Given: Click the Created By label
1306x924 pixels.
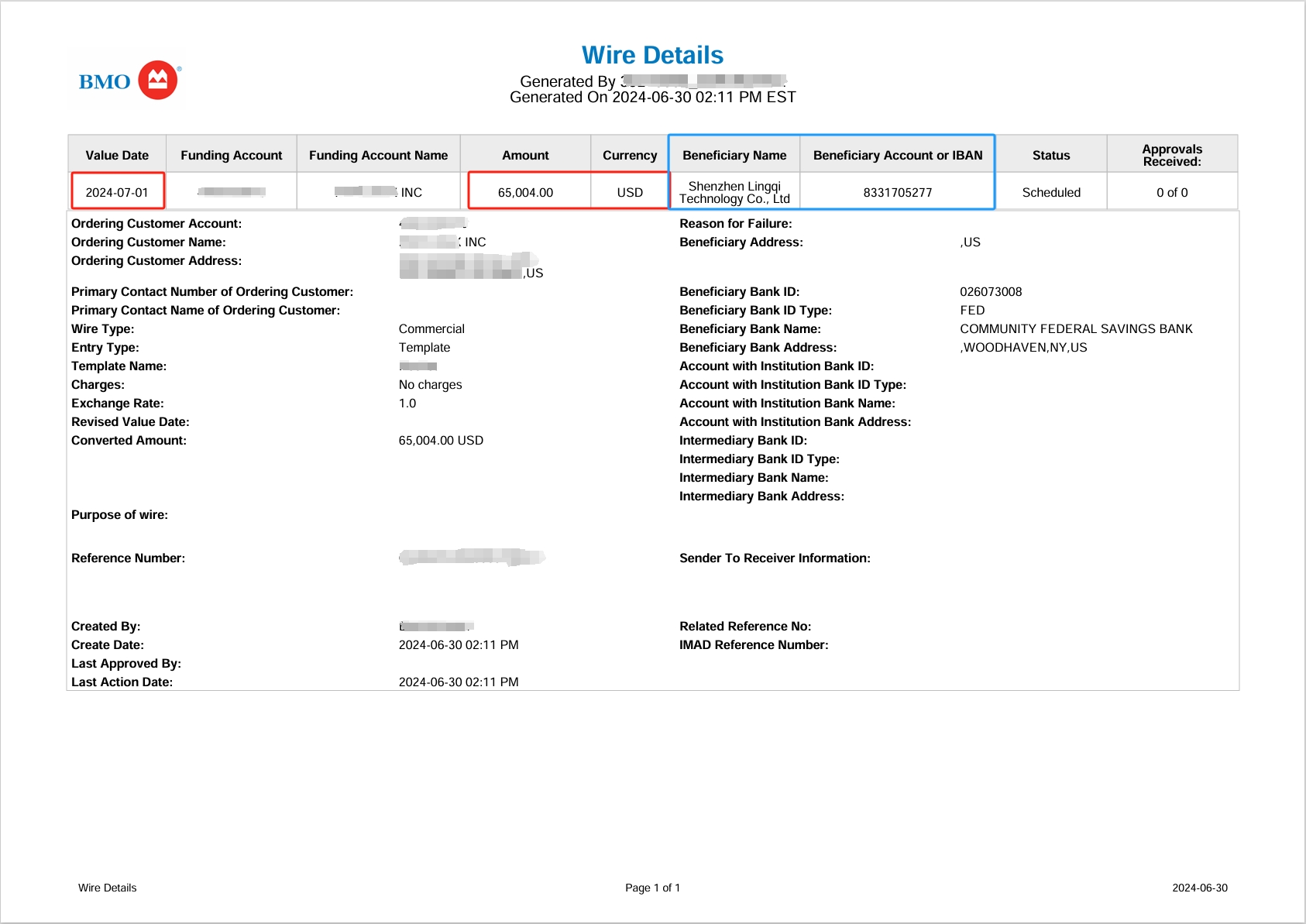Looking at the screenshot, I should click(x=105, y=626).
